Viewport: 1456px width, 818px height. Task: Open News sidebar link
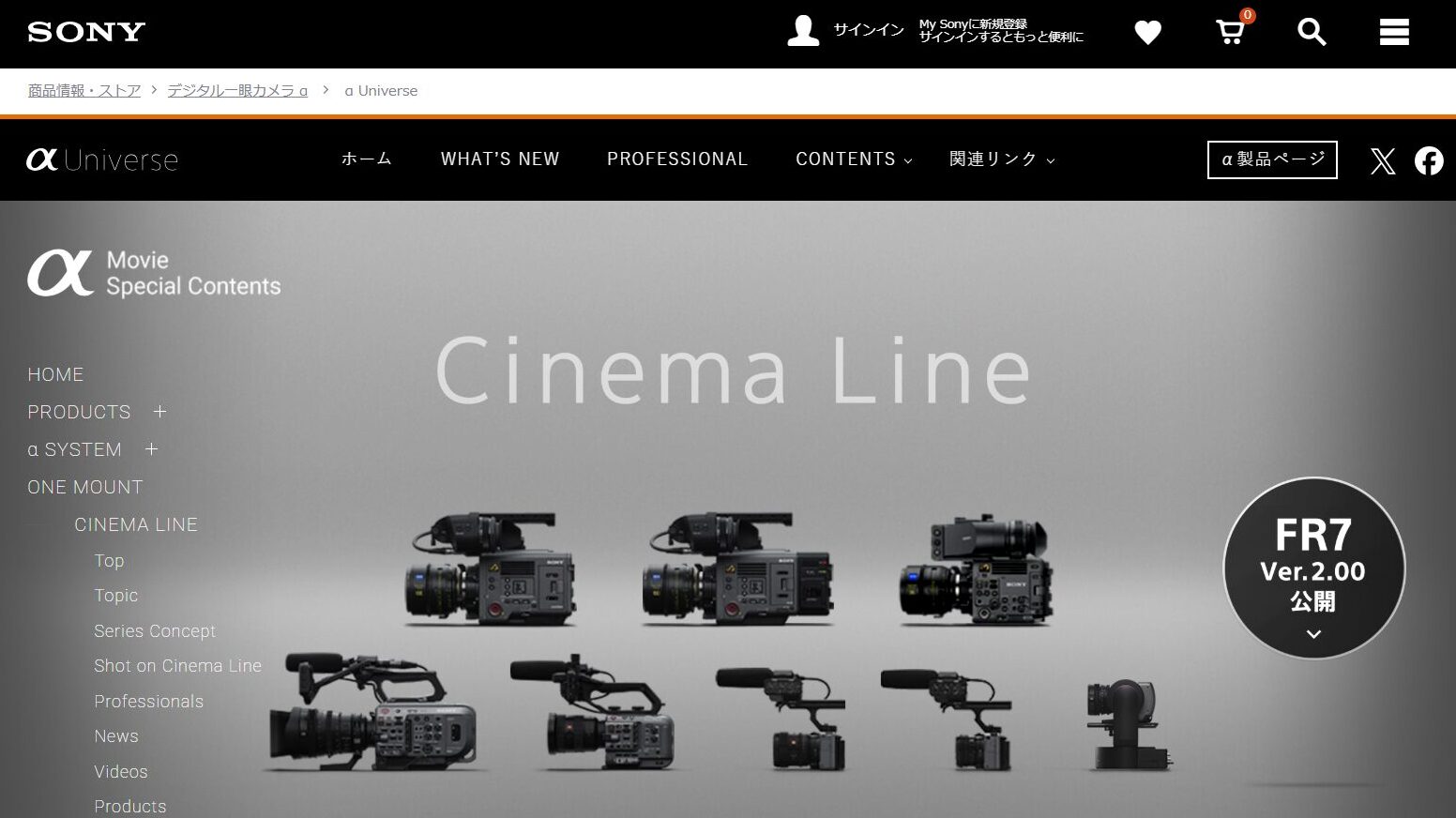click(x=116, y=736)
